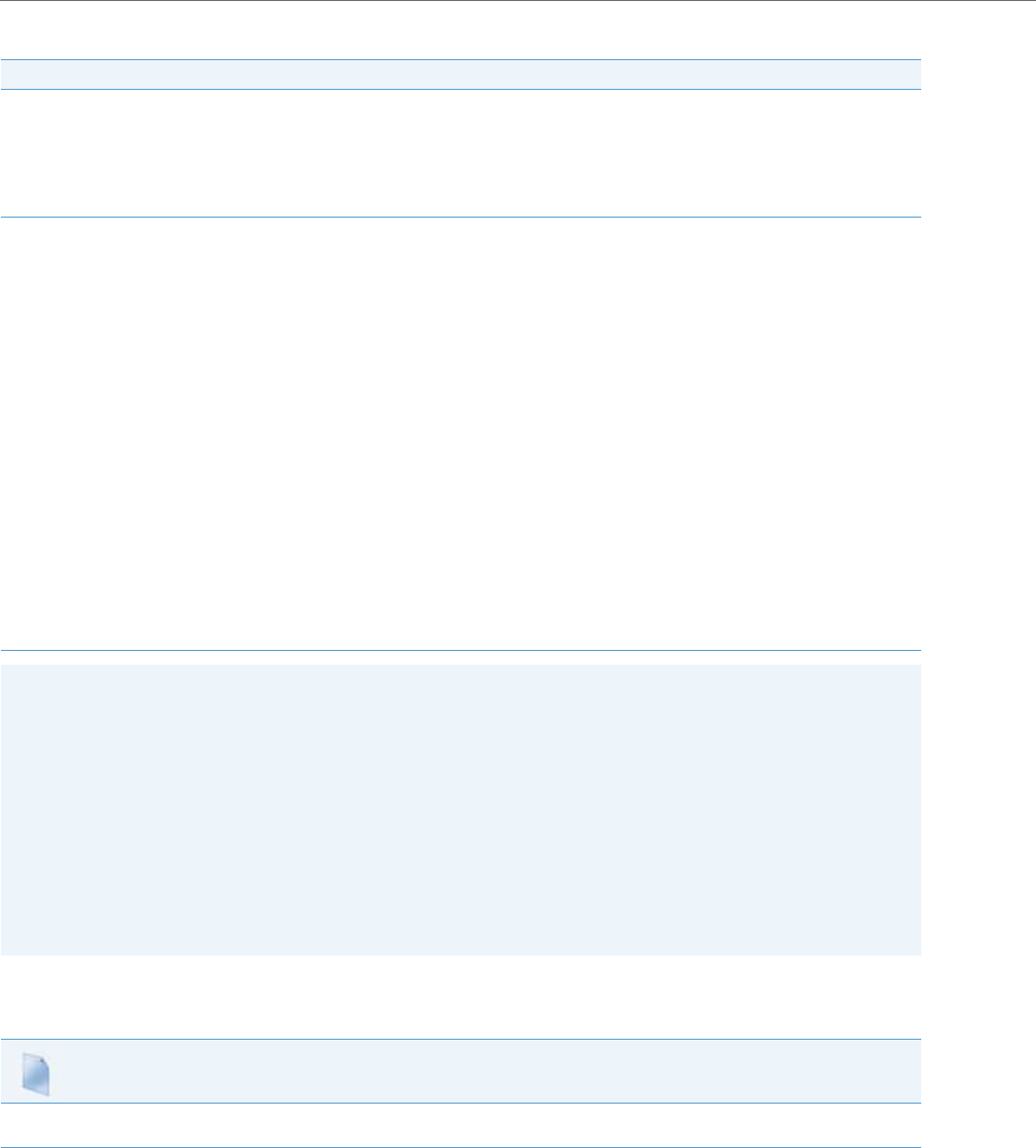Click the thin gray line at page top
Viewport: 1036px width, 1148px height.
(x=518, y=1)
